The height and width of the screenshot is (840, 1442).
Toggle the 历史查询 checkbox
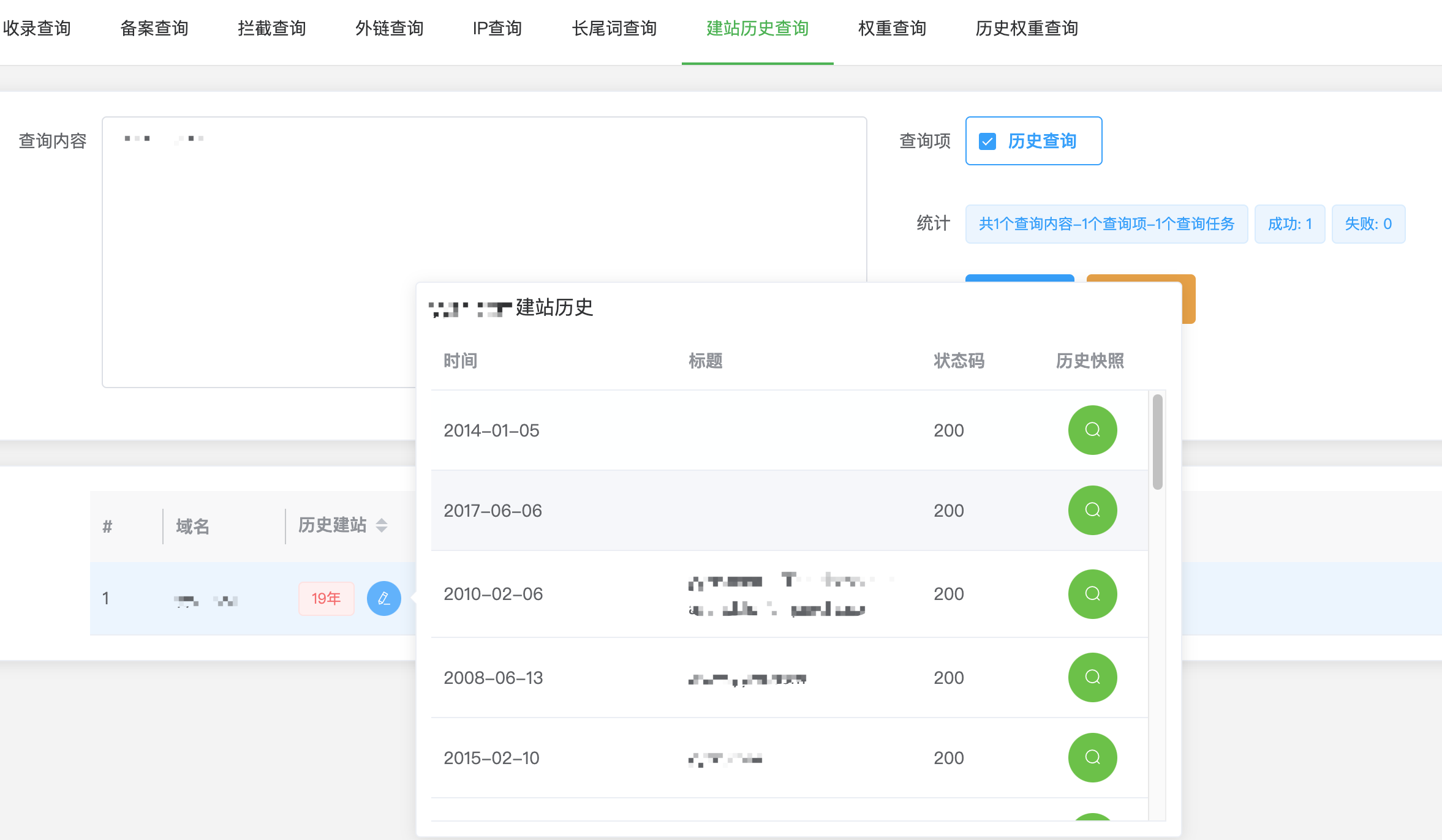pyautogui.click(x=987, y=141)
